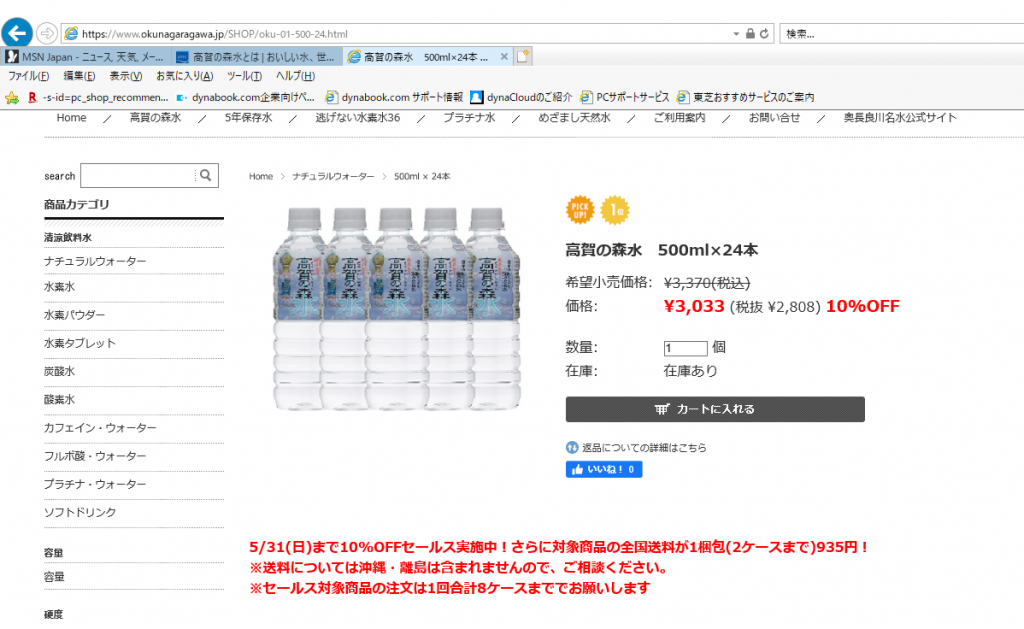Click the browser back arrow button
This screenshot has width=1024, height=629.
tap(17, 33)
